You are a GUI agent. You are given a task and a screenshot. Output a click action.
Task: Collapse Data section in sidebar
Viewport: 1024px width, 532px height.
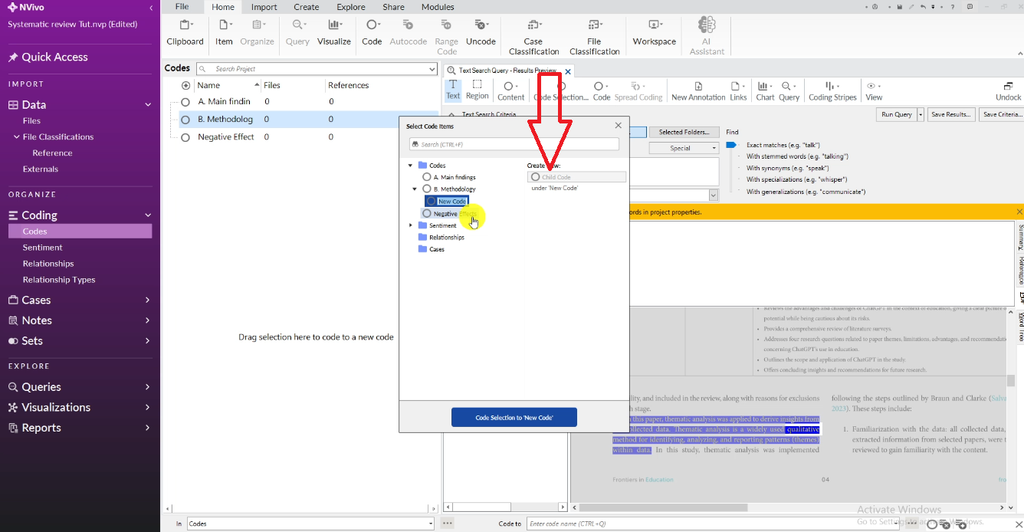[148, 104]
